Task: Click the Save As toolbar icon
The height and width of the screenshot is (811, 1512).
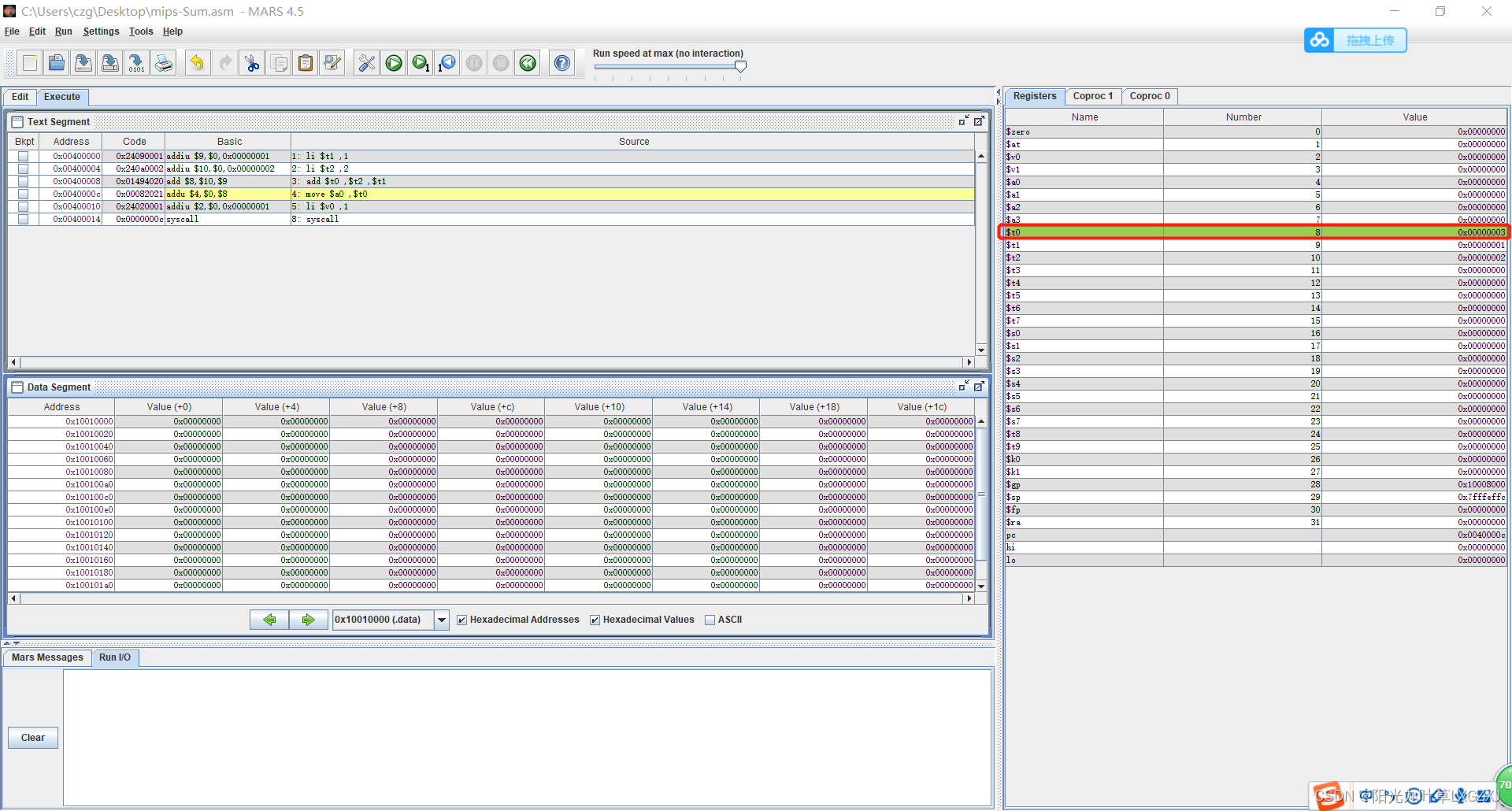Action: [x=110, y=63]
